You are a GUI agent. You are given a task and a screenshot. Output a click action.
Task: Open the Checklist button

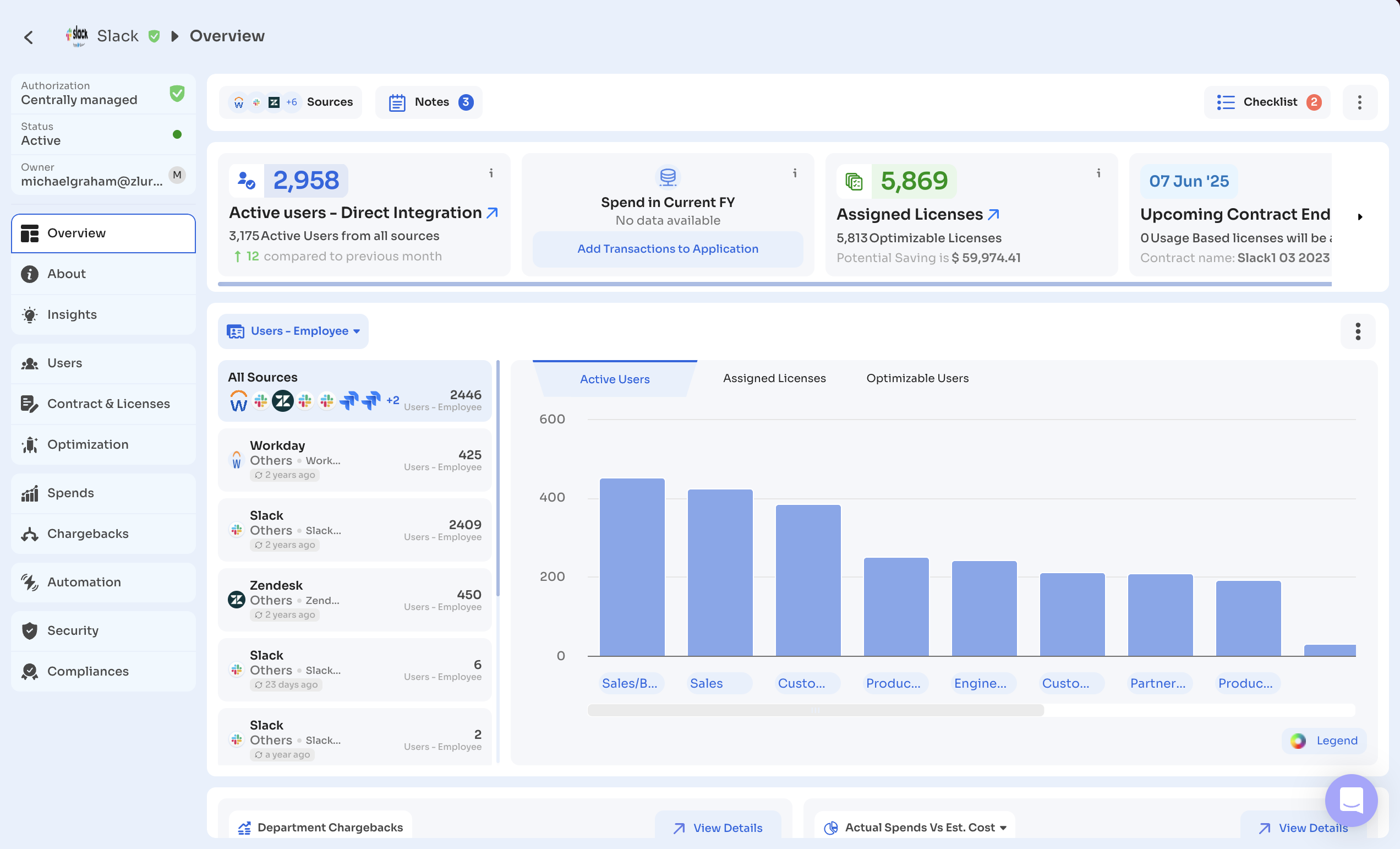1267,102
